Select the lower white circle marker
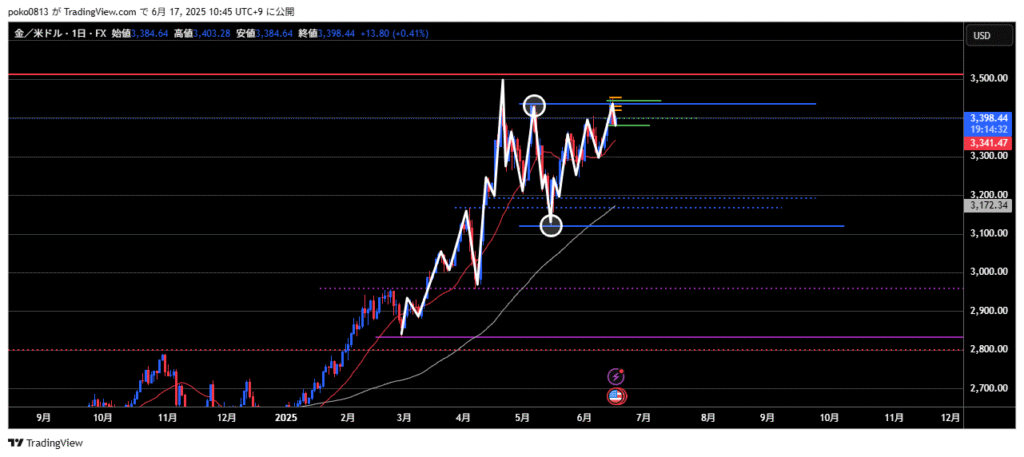 coord(551,226)
